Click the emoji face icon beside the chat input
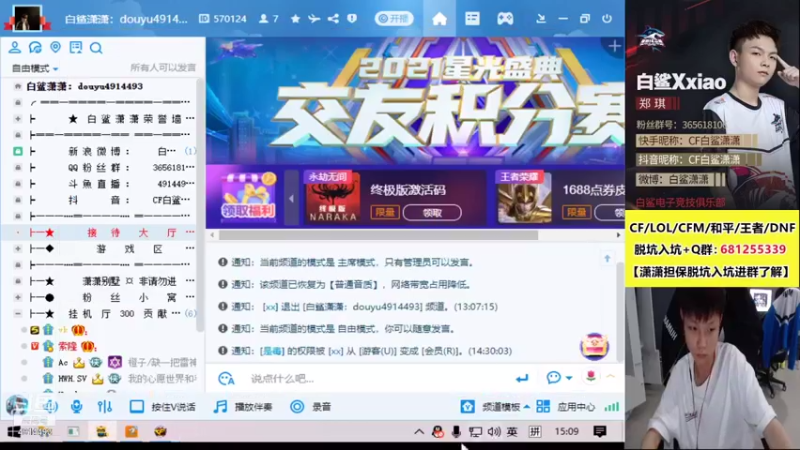This screenshot has height=450, width=800. [226, 379]
